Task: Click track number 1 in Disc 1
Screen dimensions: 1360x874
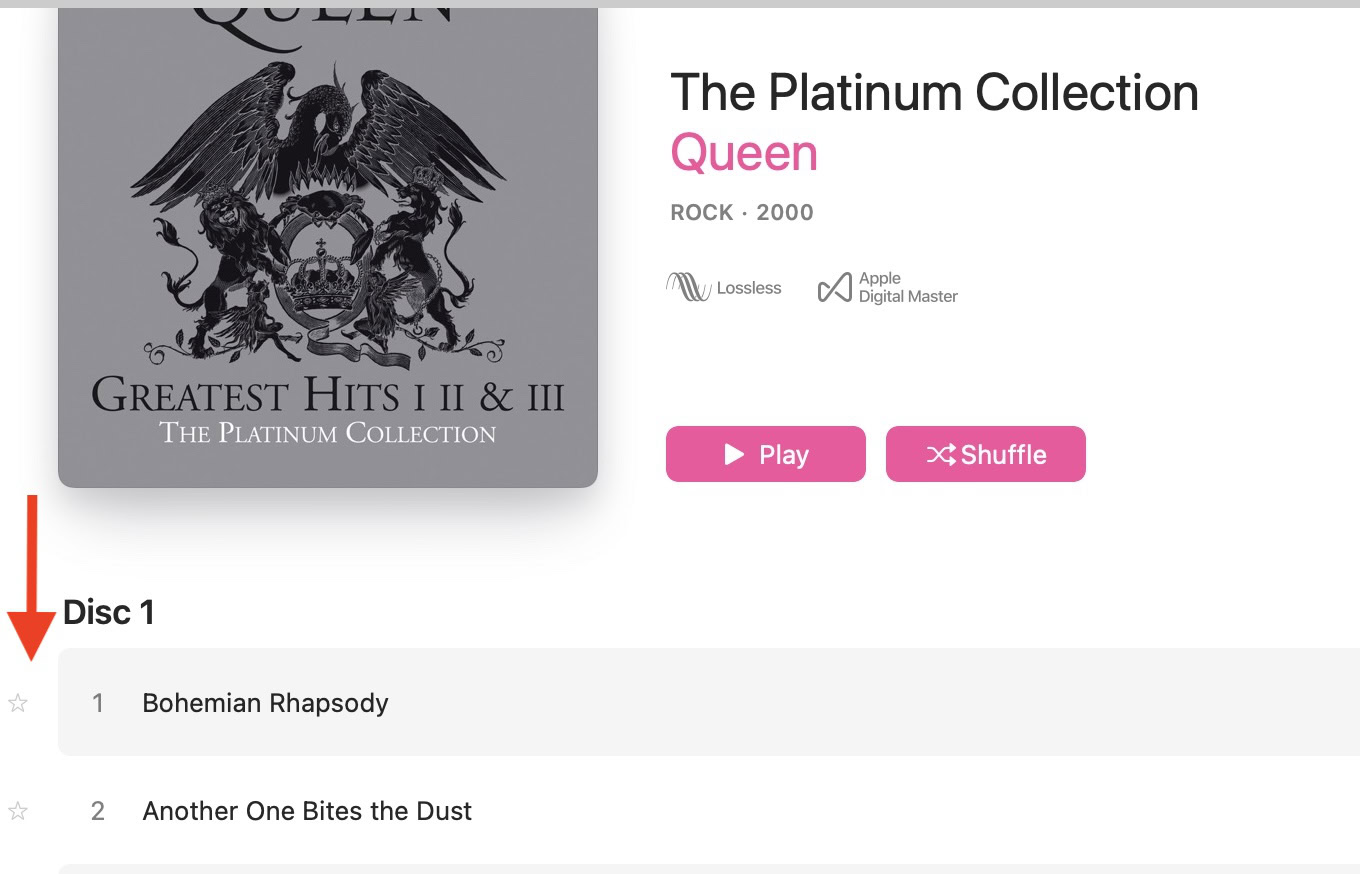Action: tap(98, 703)
